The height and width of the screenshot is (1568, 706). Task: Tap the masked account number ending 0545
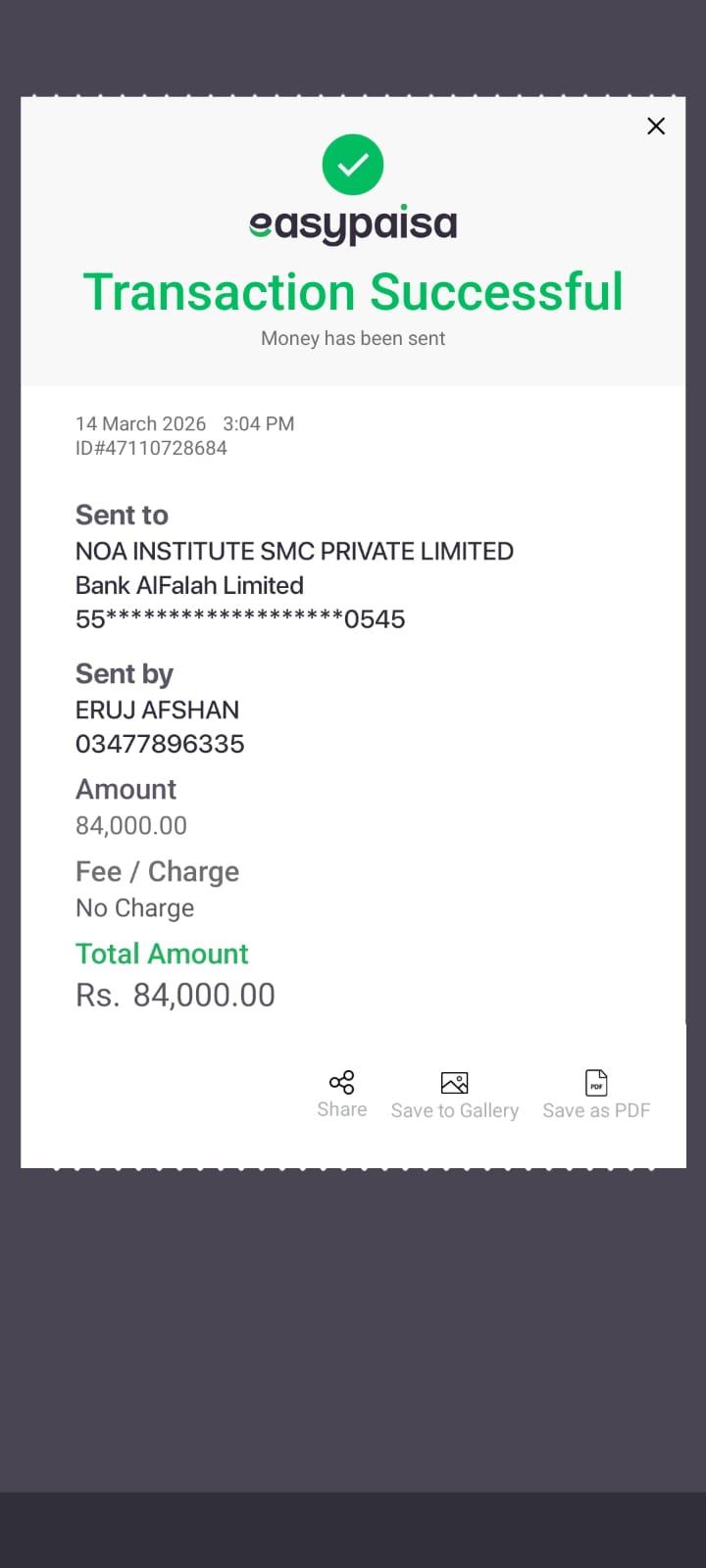click(240, 619)
